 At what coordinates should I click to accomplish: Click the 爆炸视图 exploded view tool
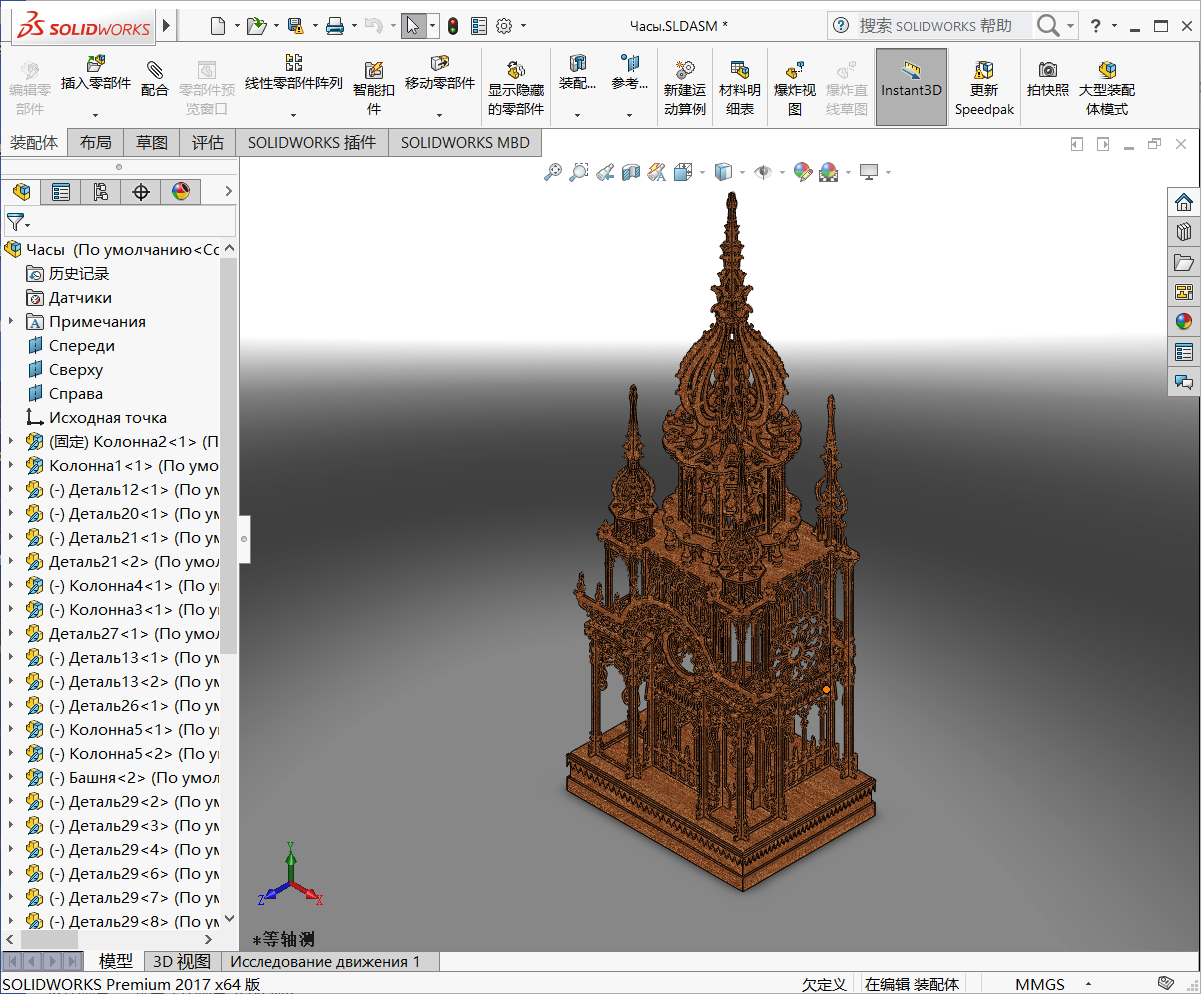pos(795,88)
